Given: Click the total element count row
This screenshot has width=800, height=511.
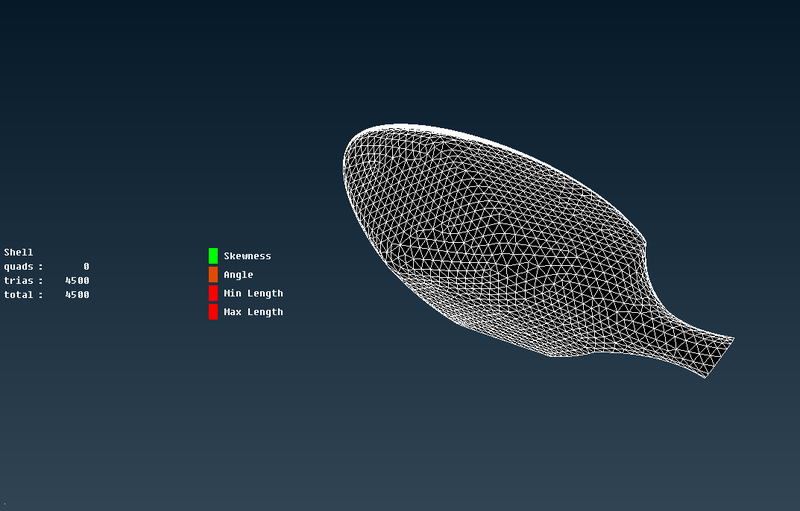Looking at the screenshot, I should 46,295.
